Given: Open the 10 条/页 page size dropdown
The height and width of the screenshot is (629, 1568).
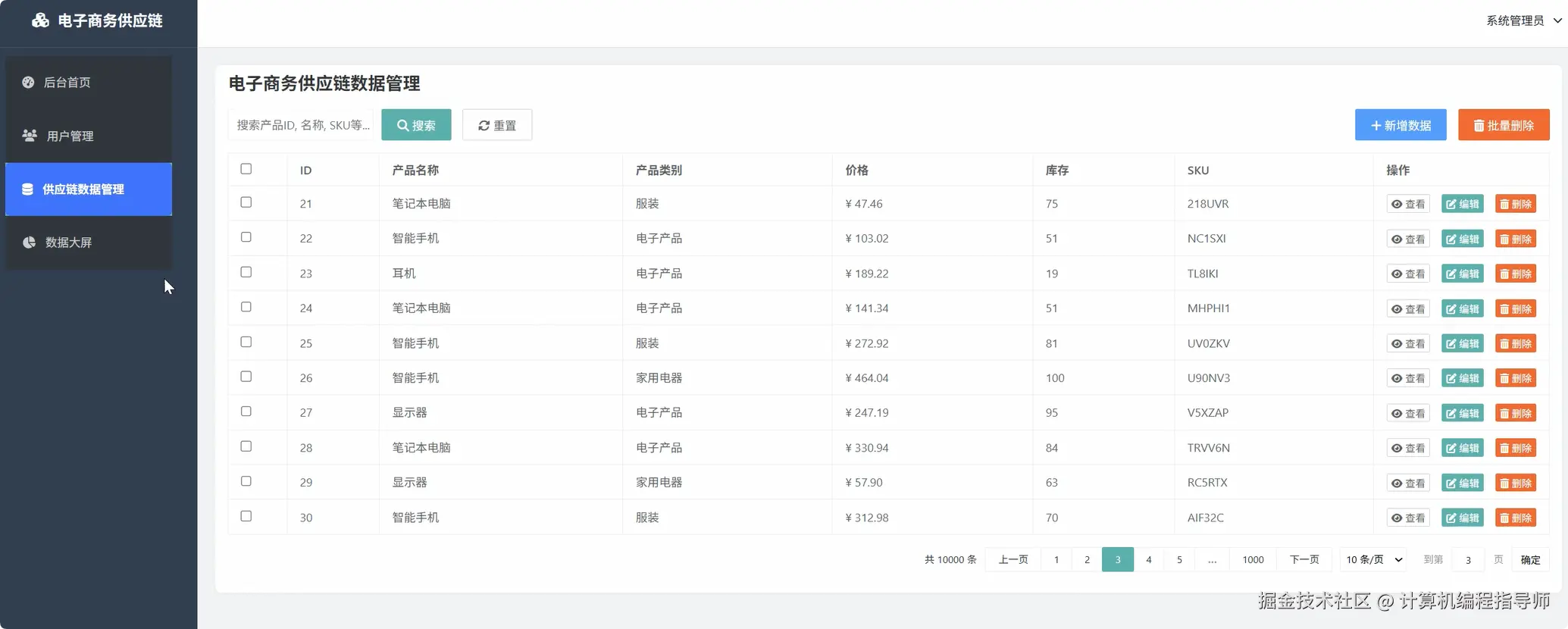Looking at the screenshot, I should [1374, 559].
